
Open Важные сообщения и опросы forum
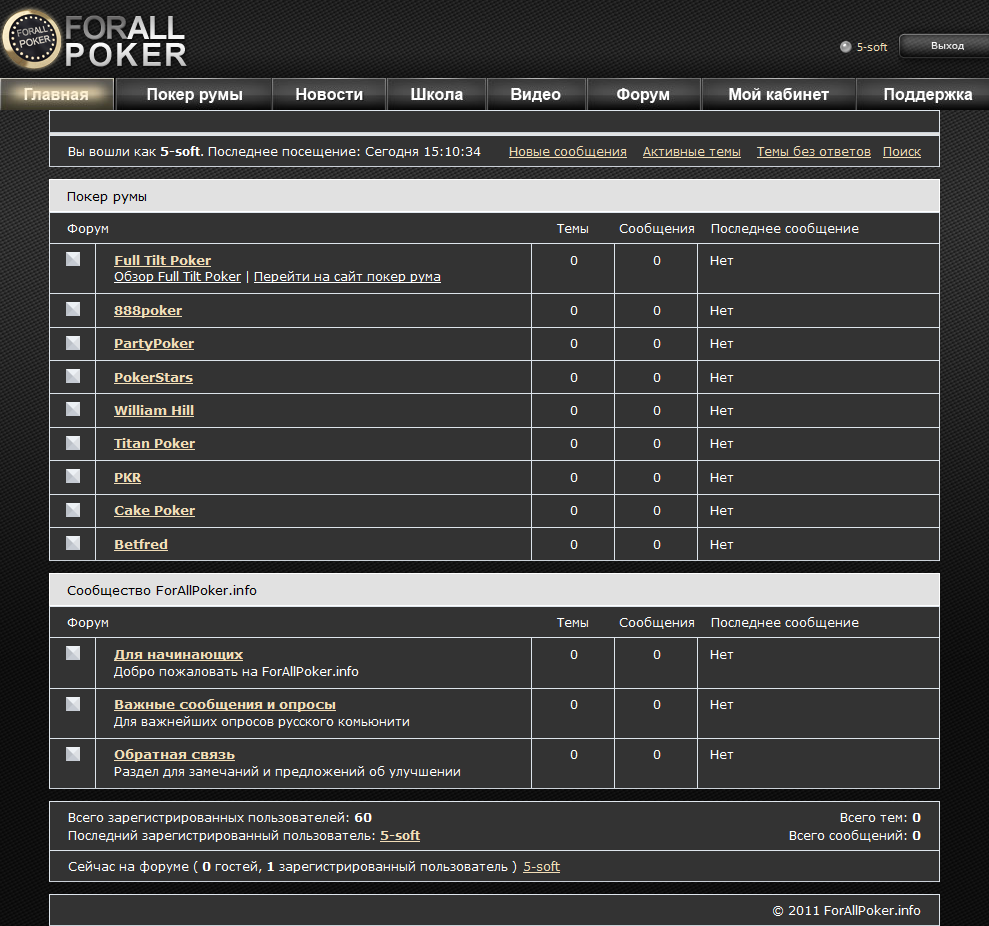pyautogui.click(x=225, y=705)
